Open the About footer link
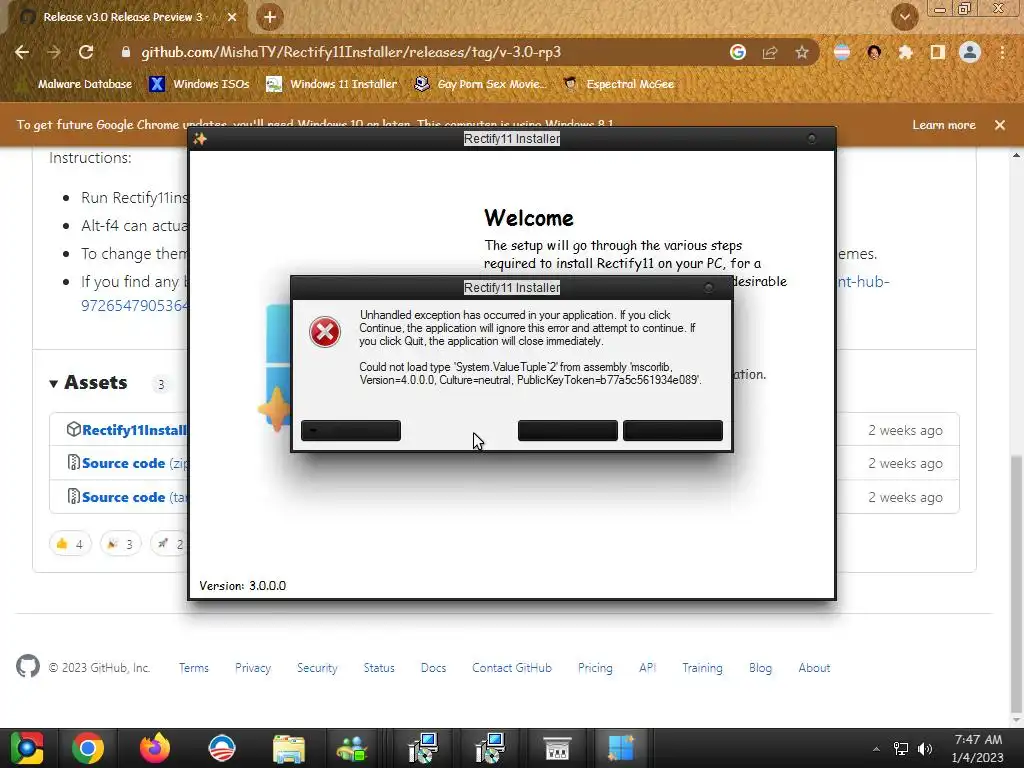Screen dimensions: 1024x768 (x=814, y=668)
